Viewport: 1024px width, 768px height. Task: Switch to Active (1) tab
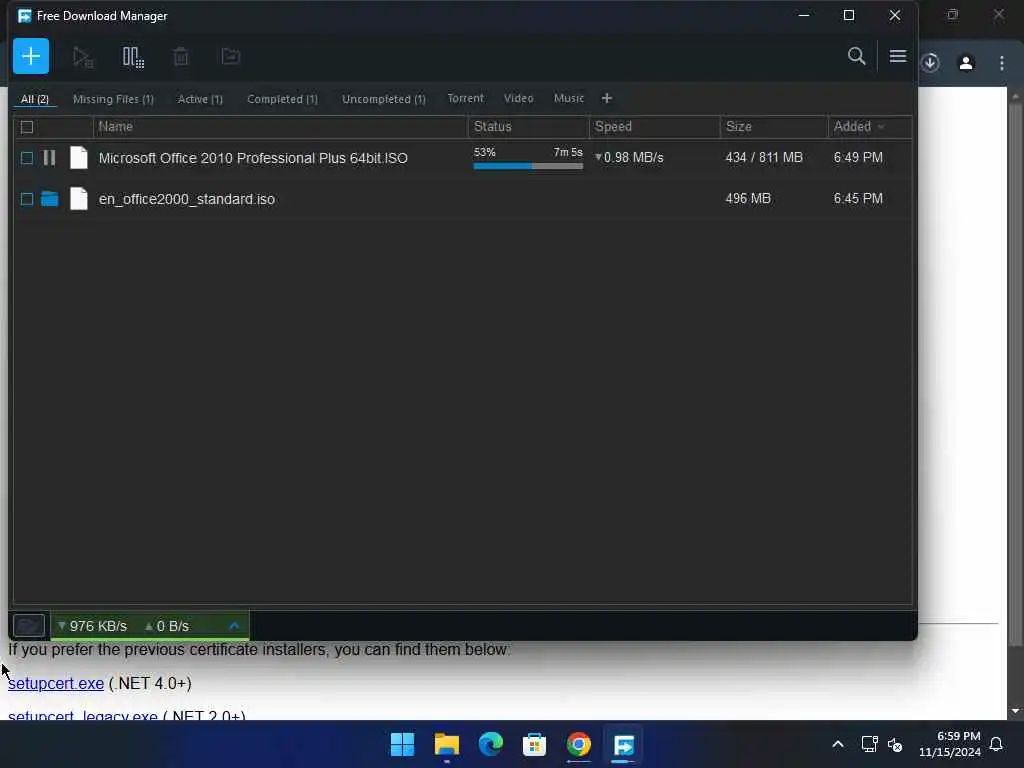(200, 99)
